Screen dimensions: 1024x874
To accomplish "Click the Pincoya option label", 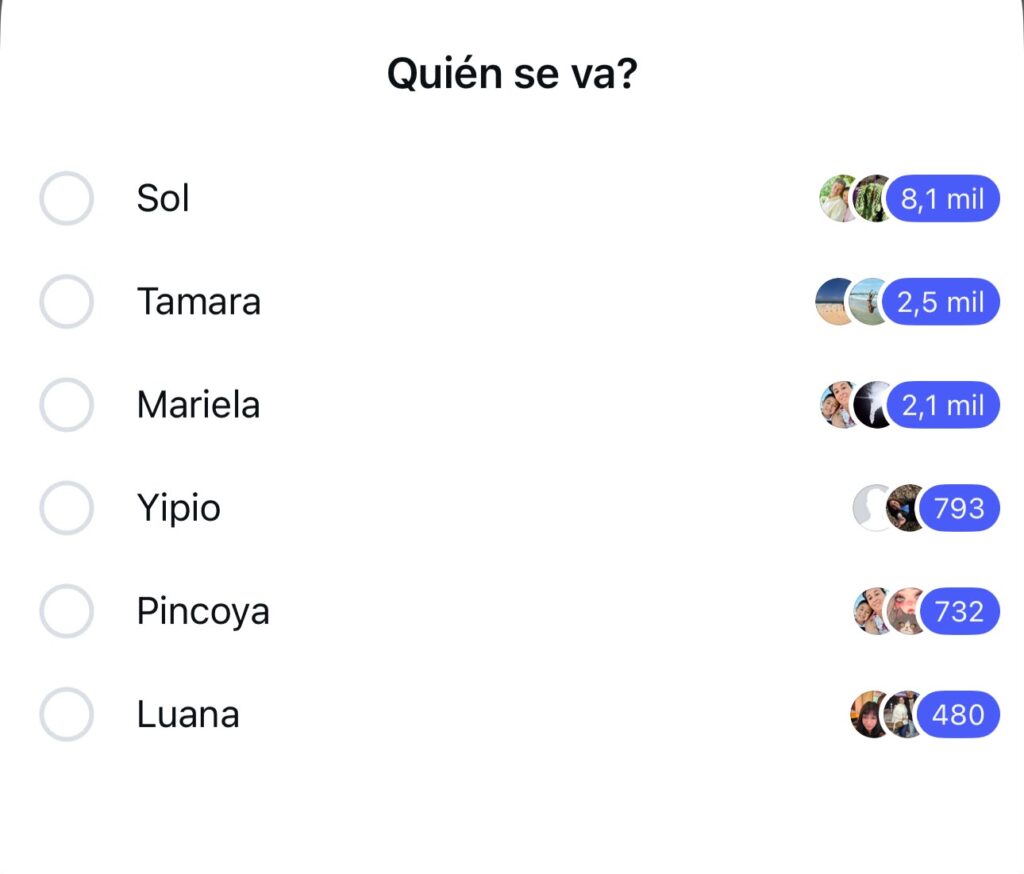I will 203,611.
